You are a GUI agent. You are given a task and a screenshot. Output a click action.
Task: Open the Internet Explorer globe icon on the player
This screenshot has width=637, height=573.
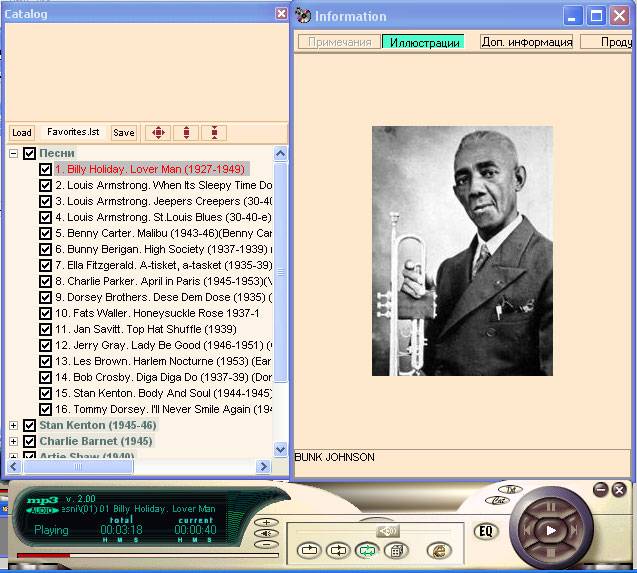point(439,551)
